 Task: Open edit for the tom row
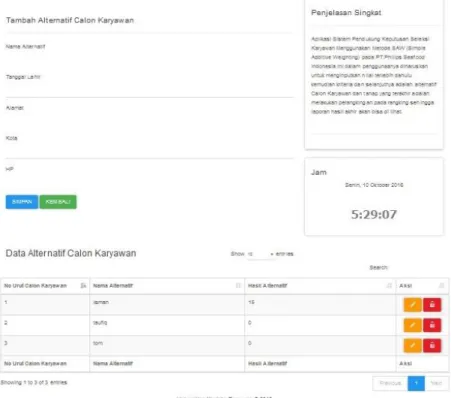click(x=413, y=346)
